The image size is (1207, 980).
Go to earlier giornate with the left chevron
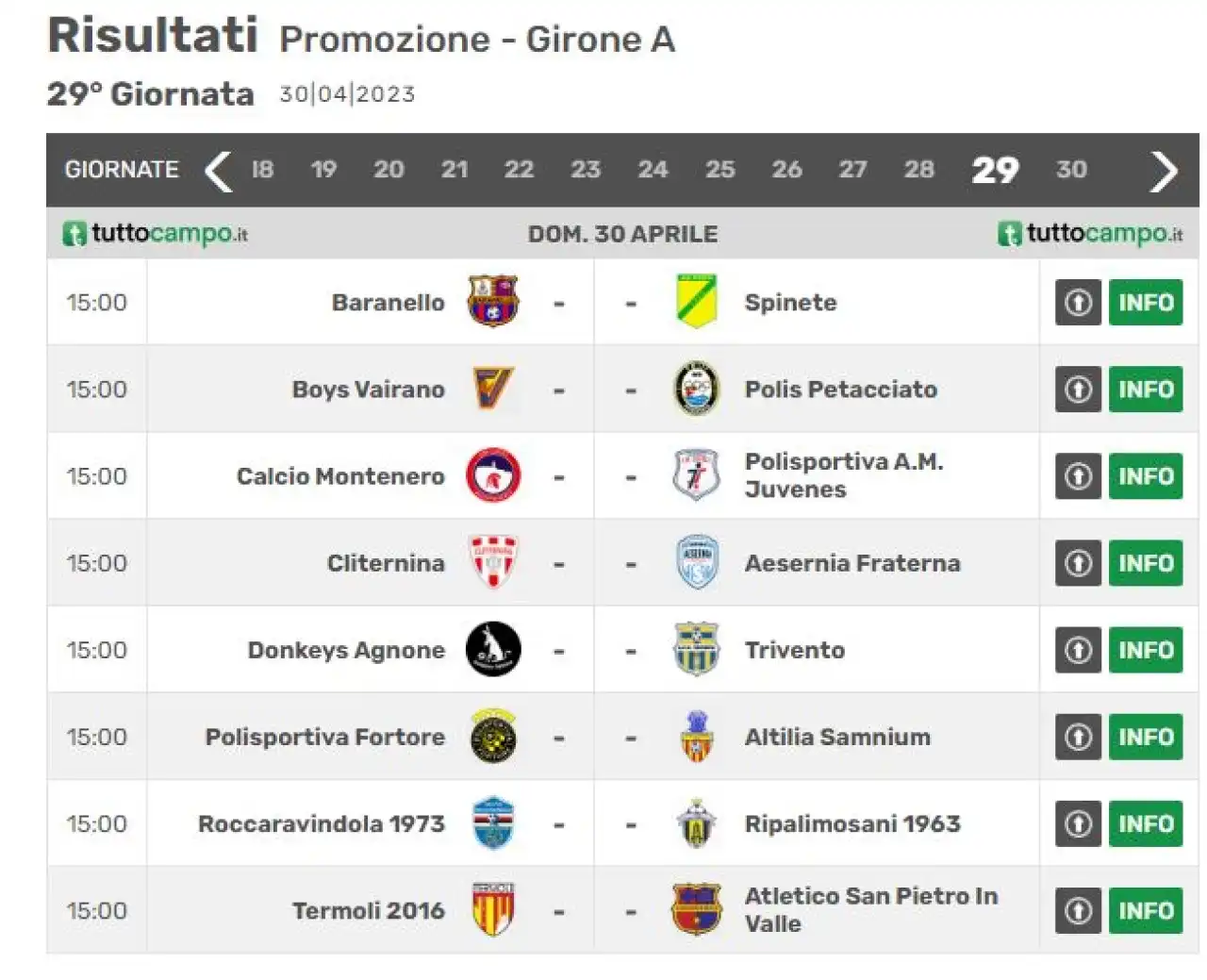tap(219, 171)
